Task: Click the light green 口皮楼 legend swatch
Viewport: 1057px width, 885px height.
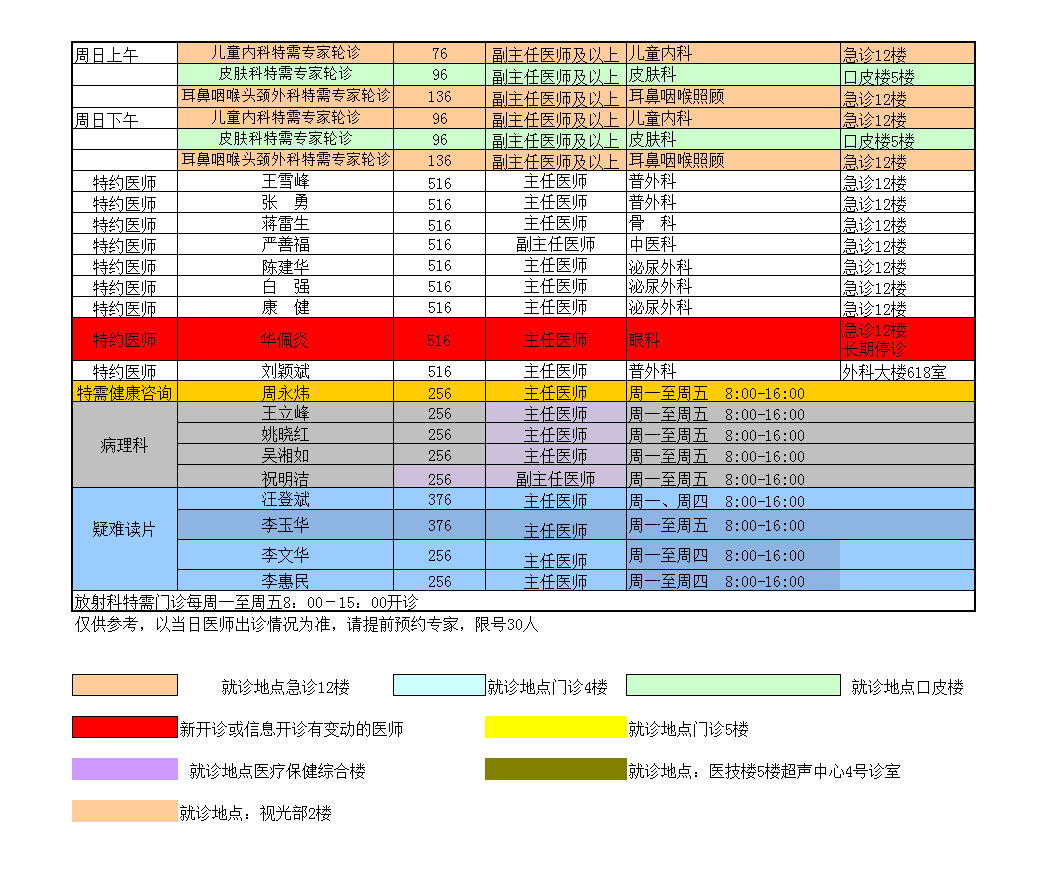Action: click(x=733, y=685)
